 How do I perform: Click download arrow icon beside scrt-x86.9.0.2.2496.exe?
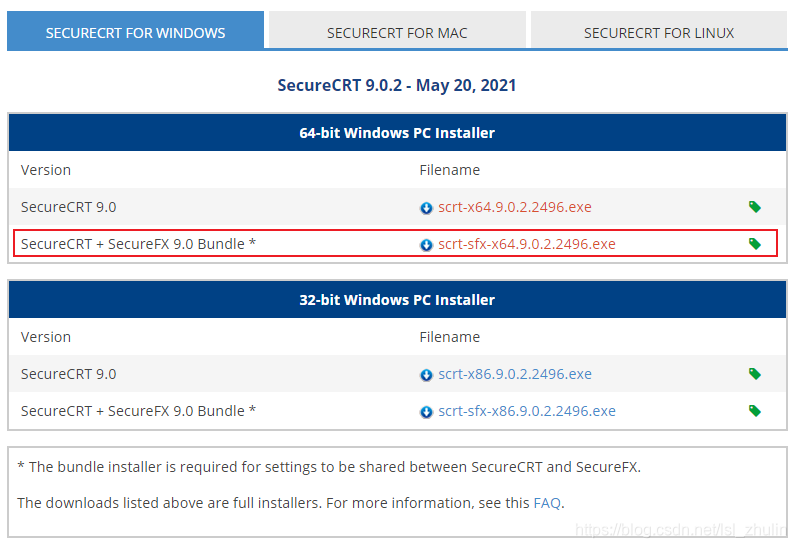click(x=426, y=375)
